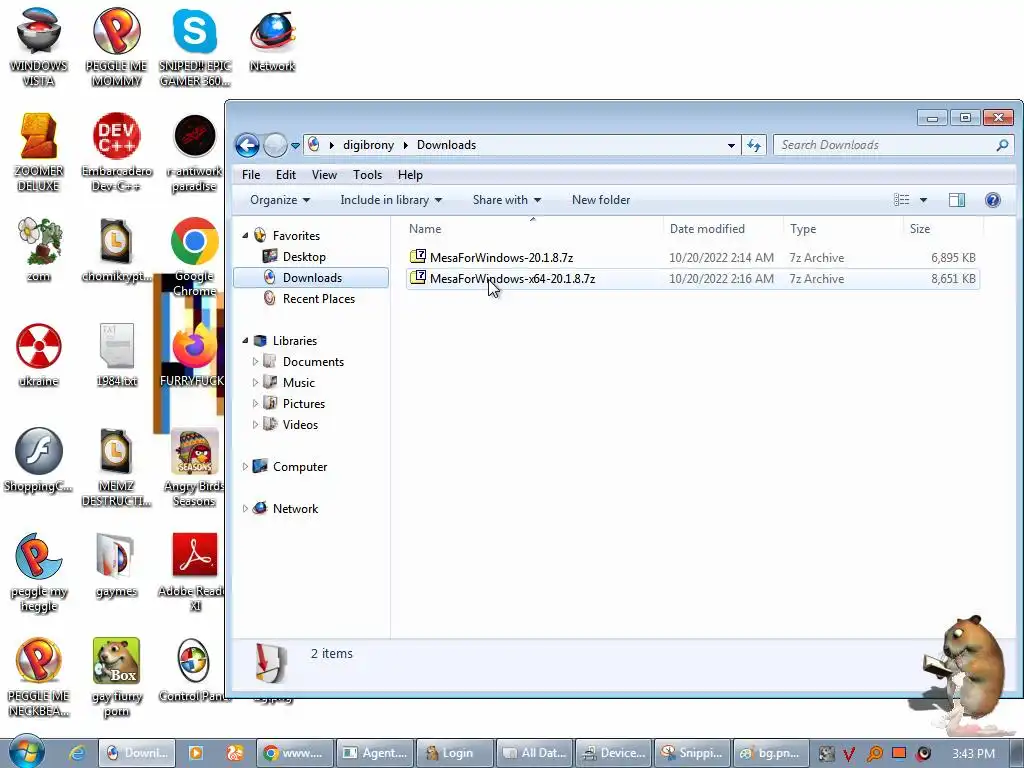
Task: Switch to the Snippi... taskbar window
Action: (691, 753)
